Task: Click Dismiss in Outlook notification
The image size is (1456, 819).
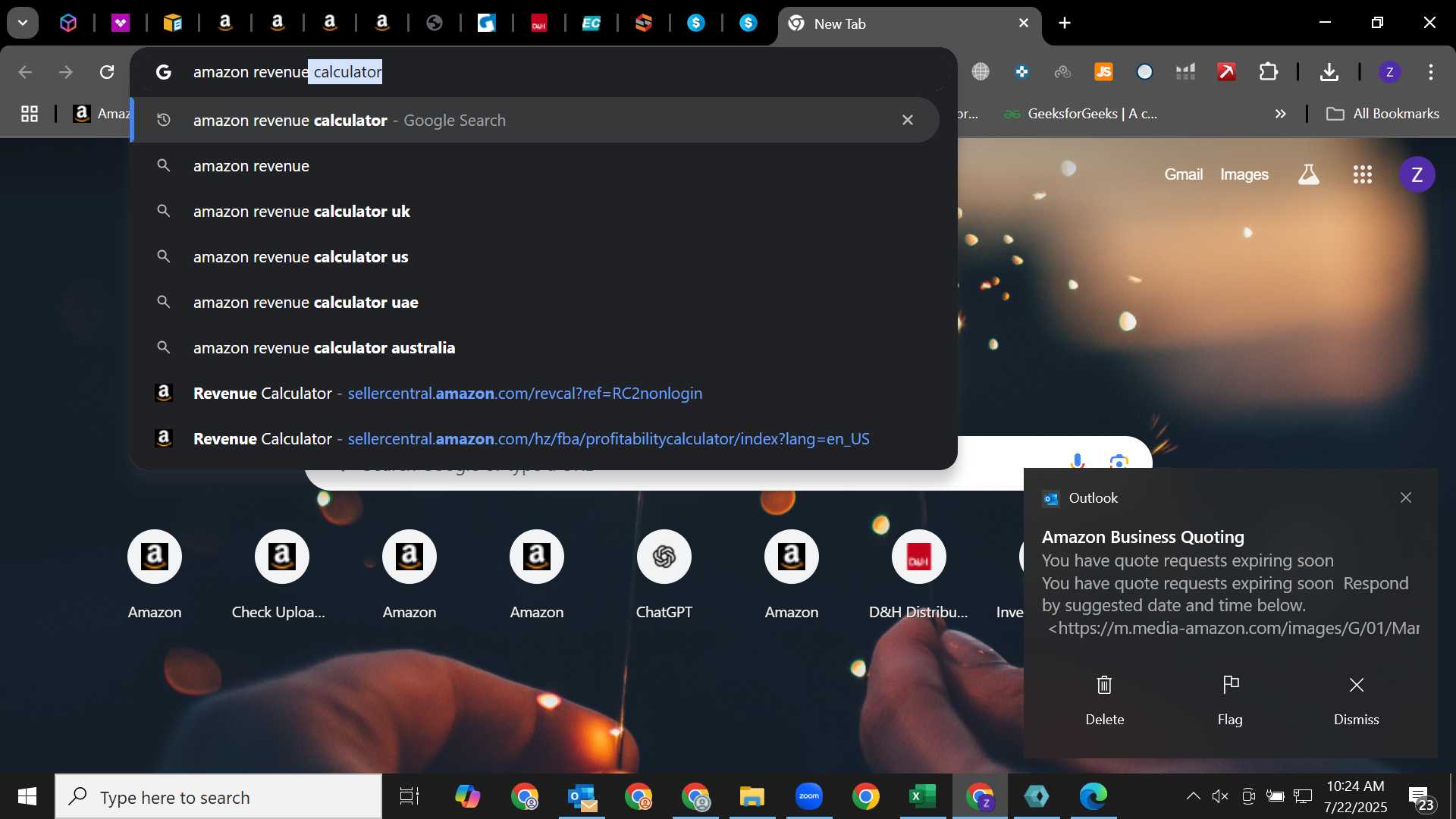Action: pyautogui.click(x=1356, y=701)
